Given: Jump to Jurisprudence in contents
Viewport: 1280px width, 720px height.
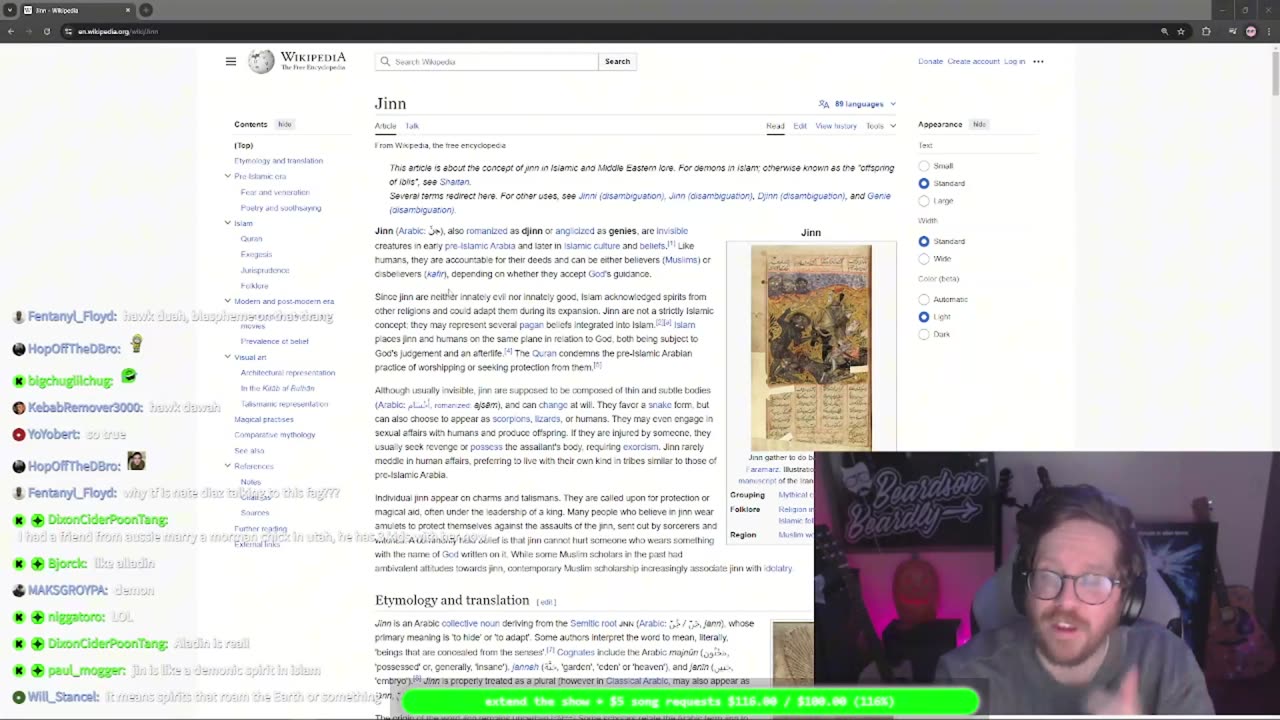Looking at the screenshot, I should click(265, 270).
